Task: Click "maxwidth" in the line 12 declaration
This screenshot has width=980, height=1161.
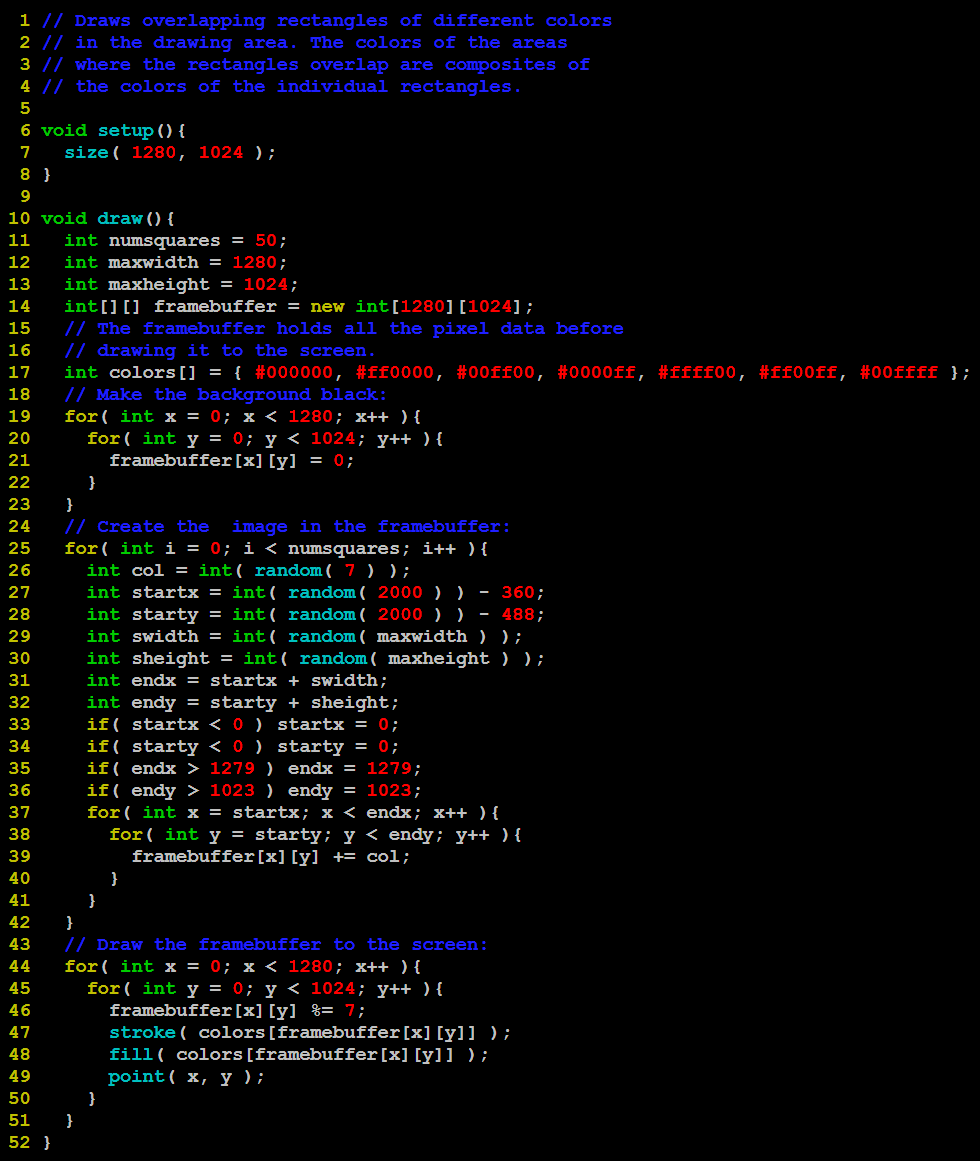Action: pyautogui.click(x=153, y=263)
